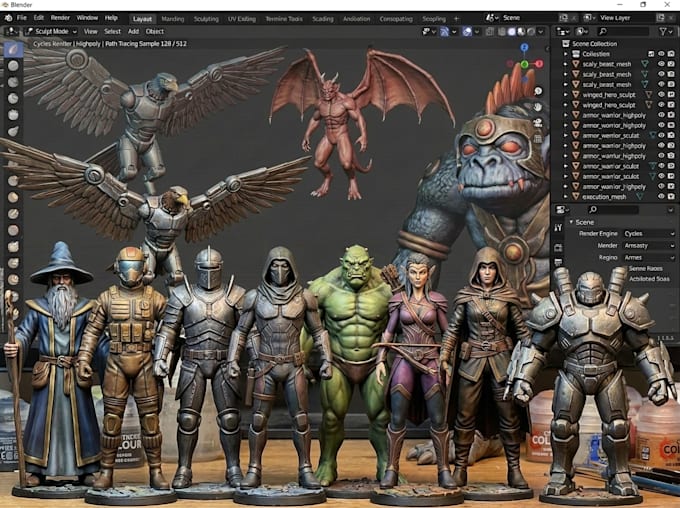Open the viewport editor type selector icon
Image resolution: width=680 pixels, height=508 pixels.
[x=12, y=31]
